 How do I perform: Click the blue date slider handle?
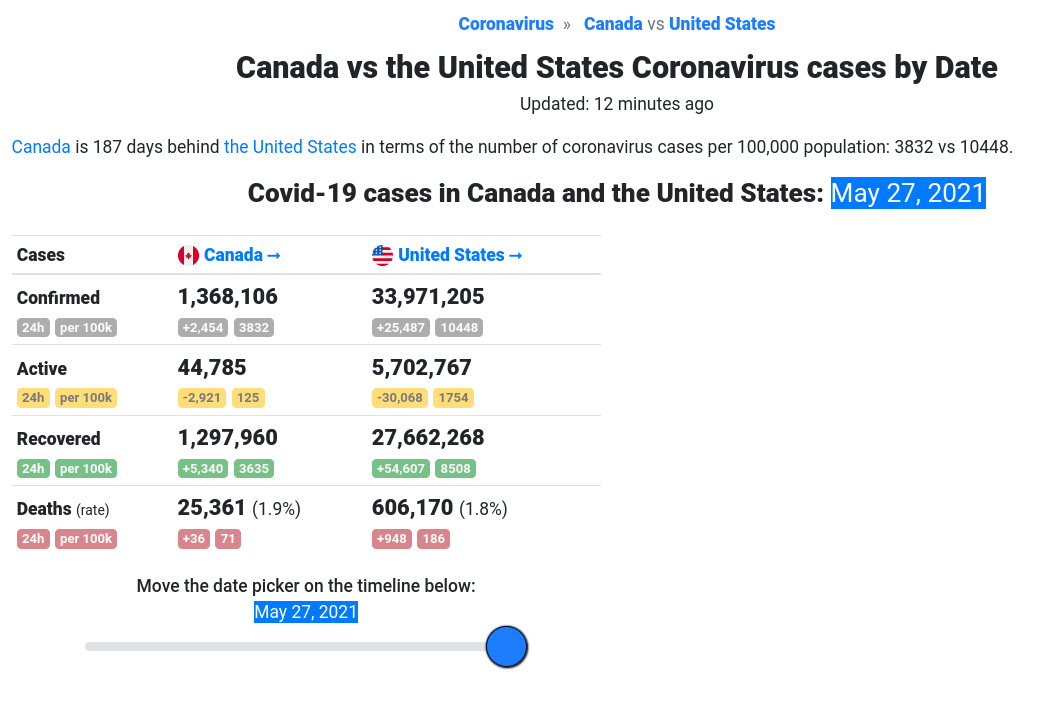pyautogui.click(x=507, y=647)
